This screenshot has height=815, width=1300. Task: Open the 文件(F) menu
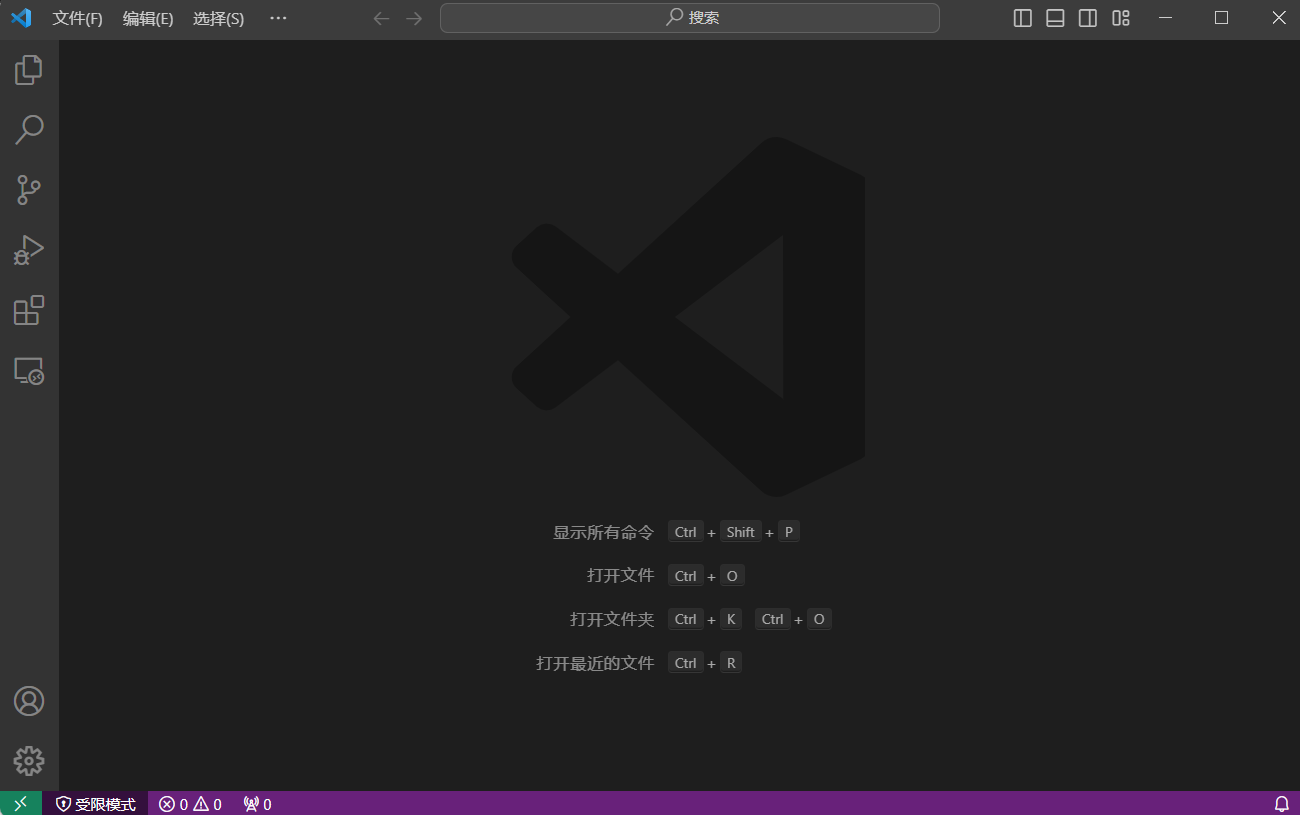coord(78,18)
